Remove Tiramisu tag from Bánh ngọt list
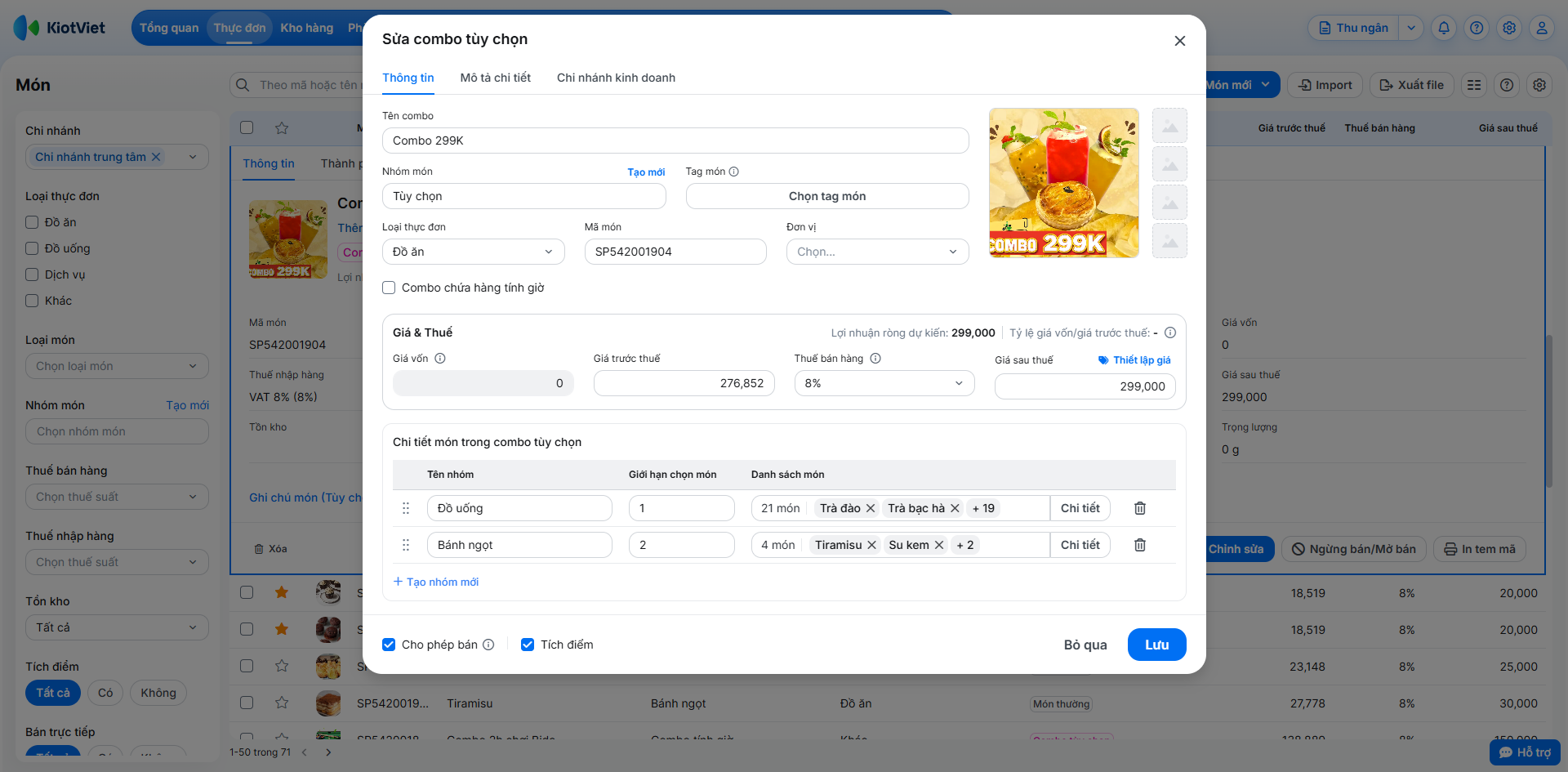This screenshot has height=772, width=1568. [x=871, y=545]
